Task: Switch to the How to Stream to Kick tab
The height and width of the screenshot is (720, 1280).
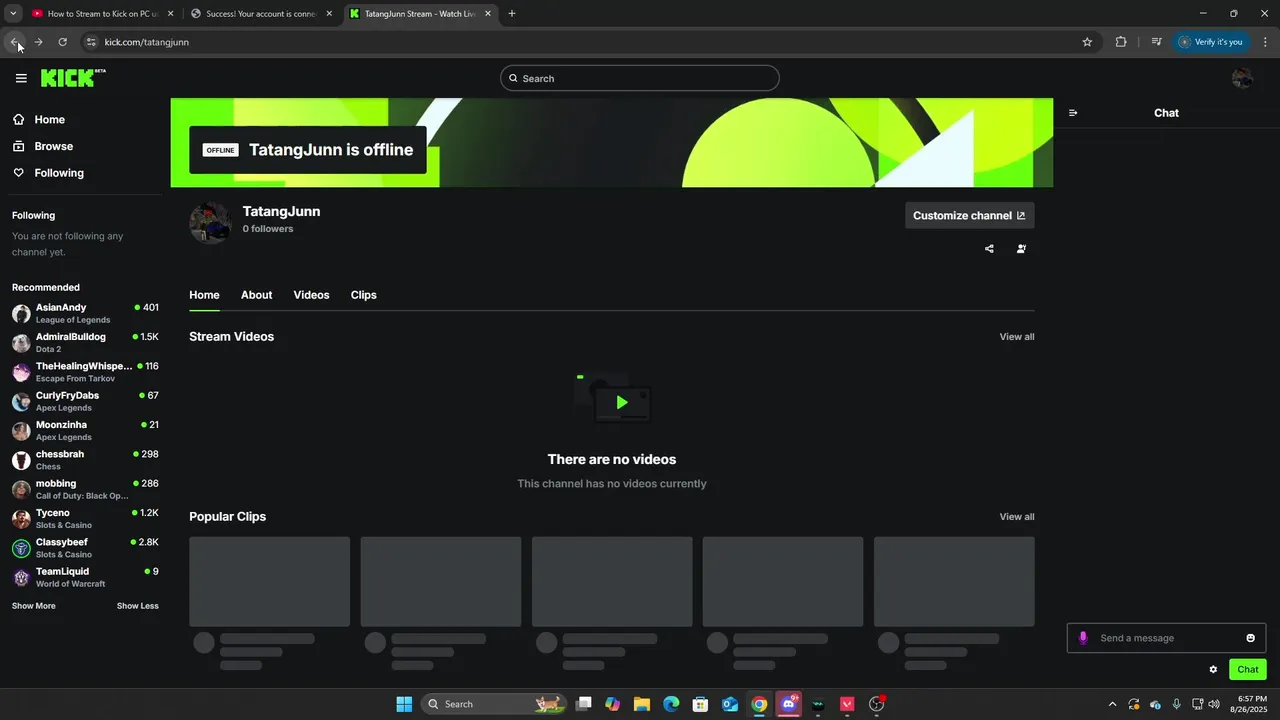Action: (x=103, y=14)
